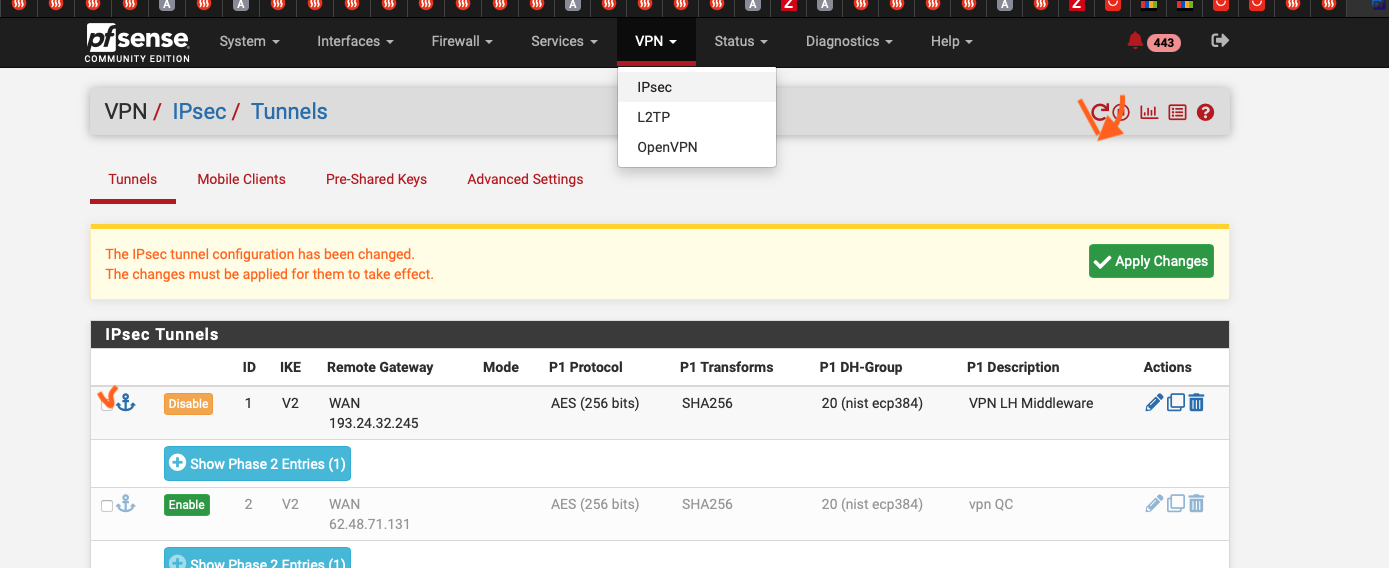This screenshot has width=1389, height=568.
Task: Click the restart service icon in header
Action: tap(1100, 112)
